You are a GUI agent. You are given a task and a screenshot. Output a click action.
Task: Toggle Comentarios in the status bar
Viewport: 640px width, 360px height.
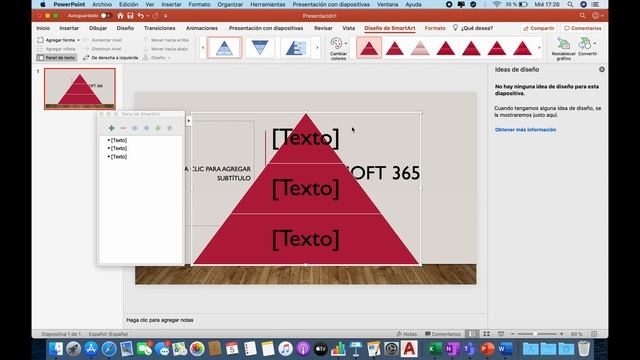tap(442, 334)
